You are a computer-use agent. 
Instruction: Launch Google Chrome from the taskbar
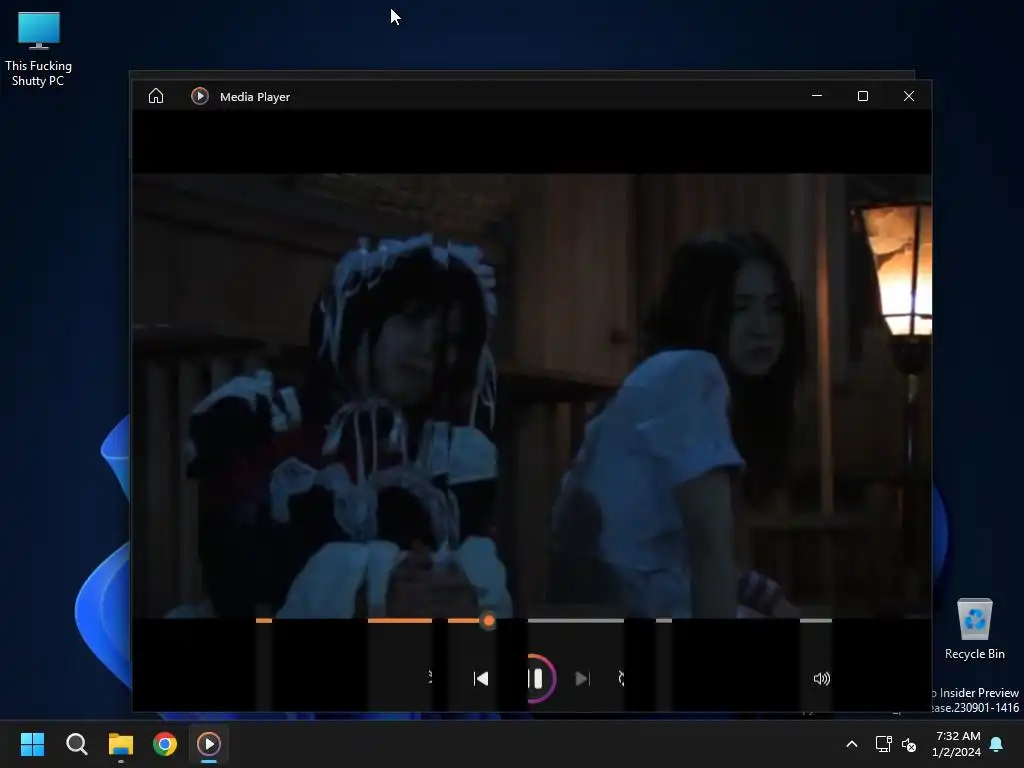(165, 744)
